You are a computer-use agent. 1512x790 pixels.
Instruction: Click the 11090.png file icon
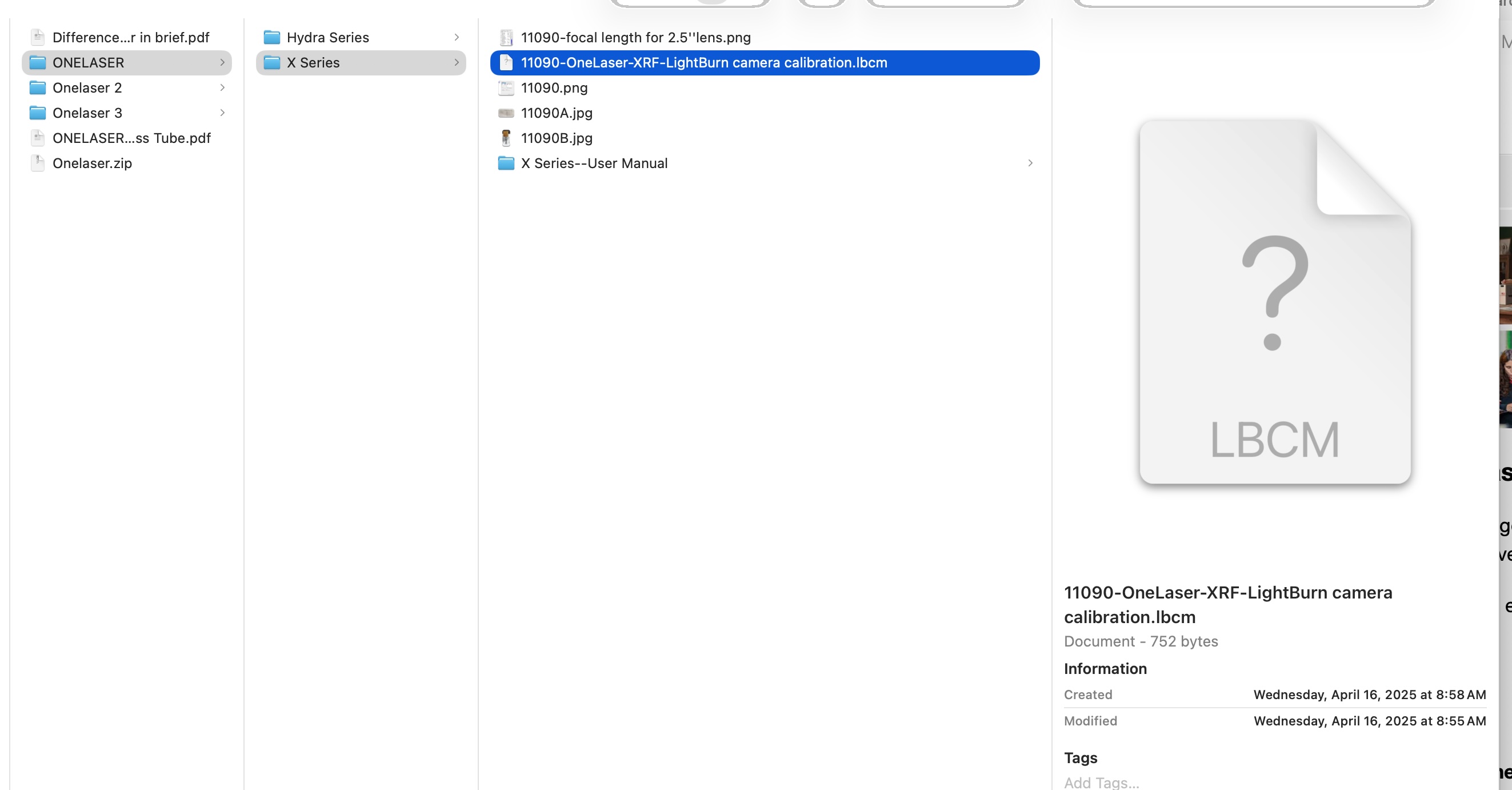(x=506, y=87)
